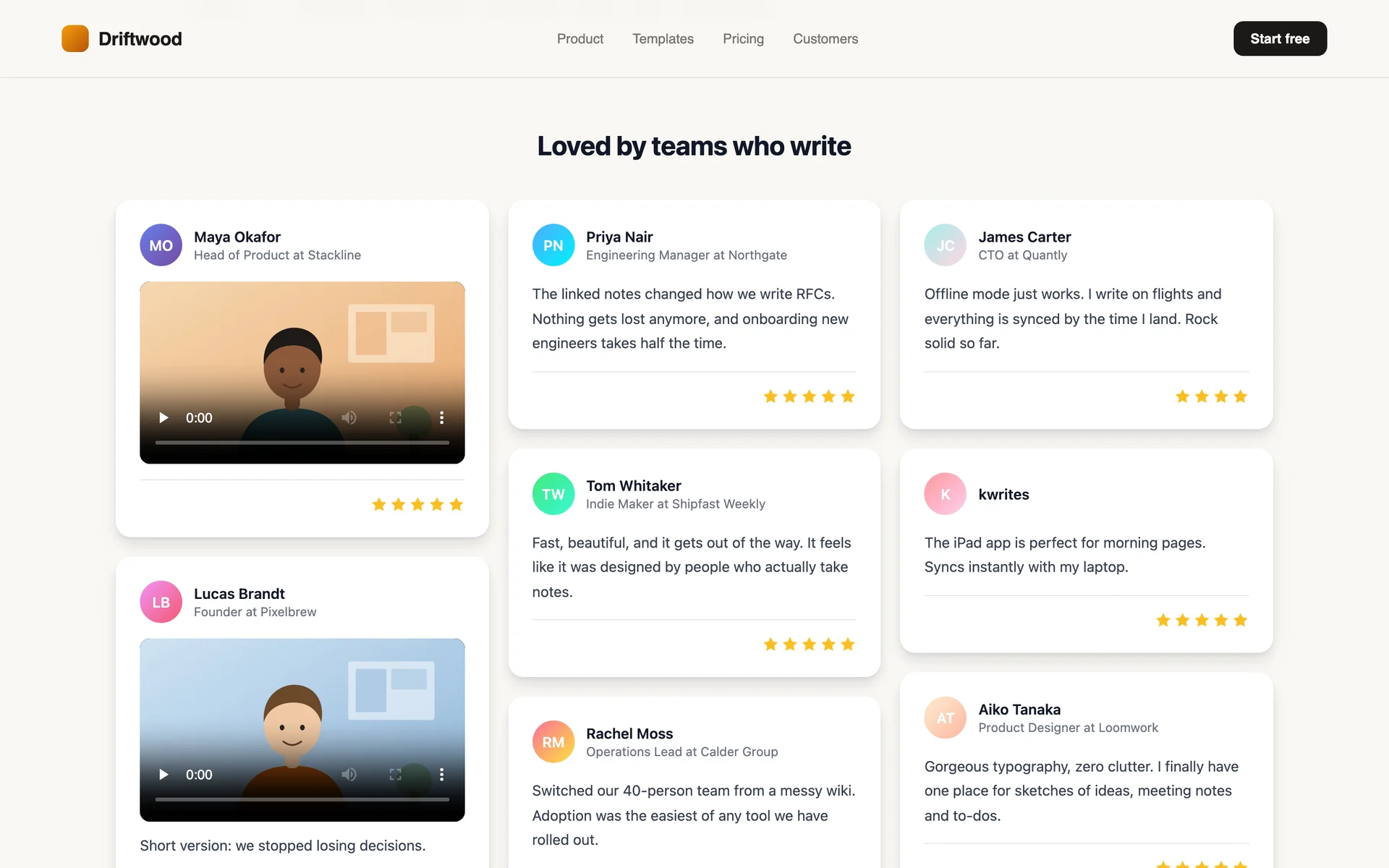Select "CTO at Quantly" text

coord(1022,255)
